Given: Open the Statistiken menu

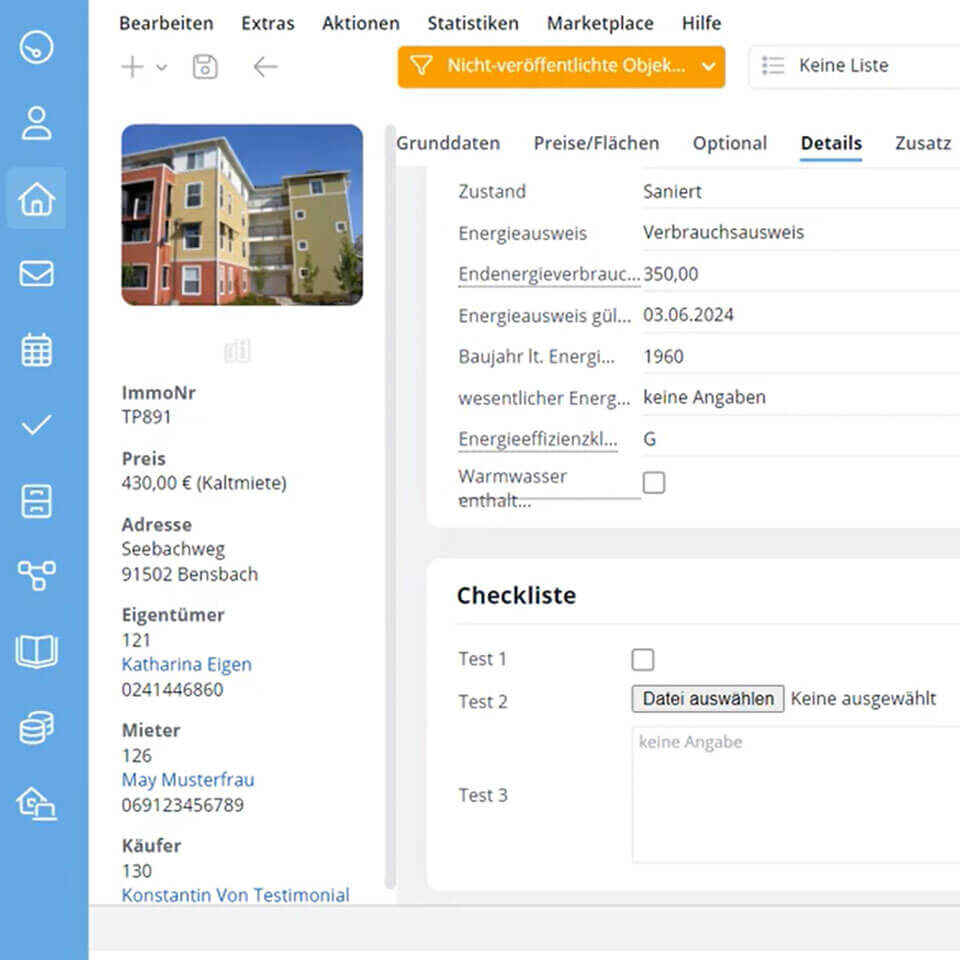Looking at the screenshot, I should 473,23.
